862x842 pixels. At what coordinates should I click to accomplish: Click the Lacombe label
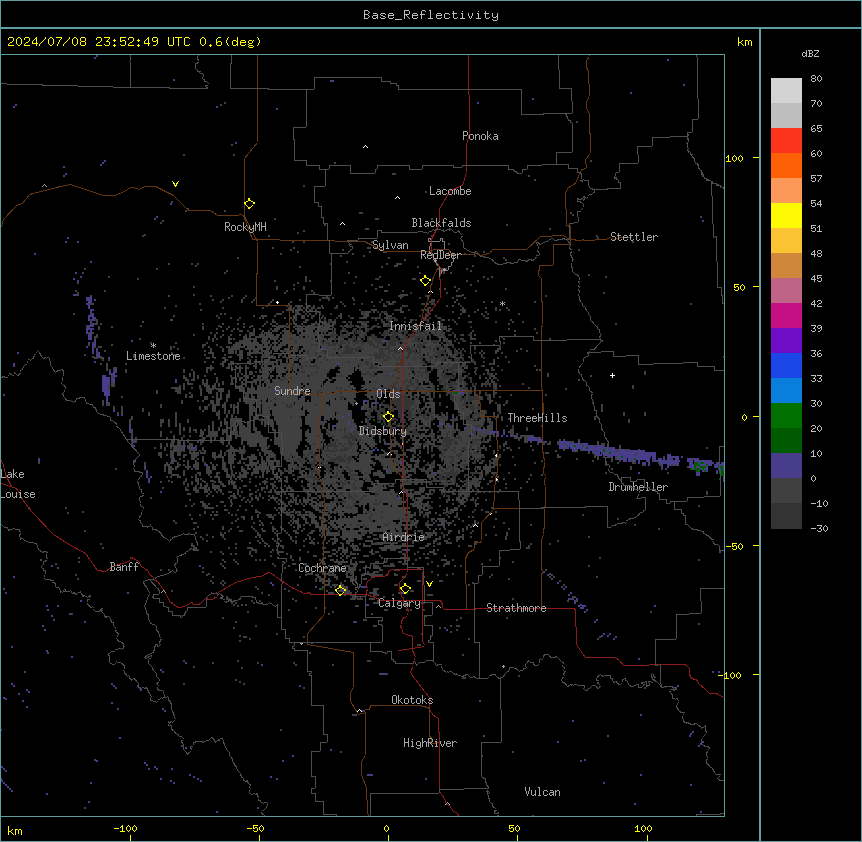tap(450, 191)
